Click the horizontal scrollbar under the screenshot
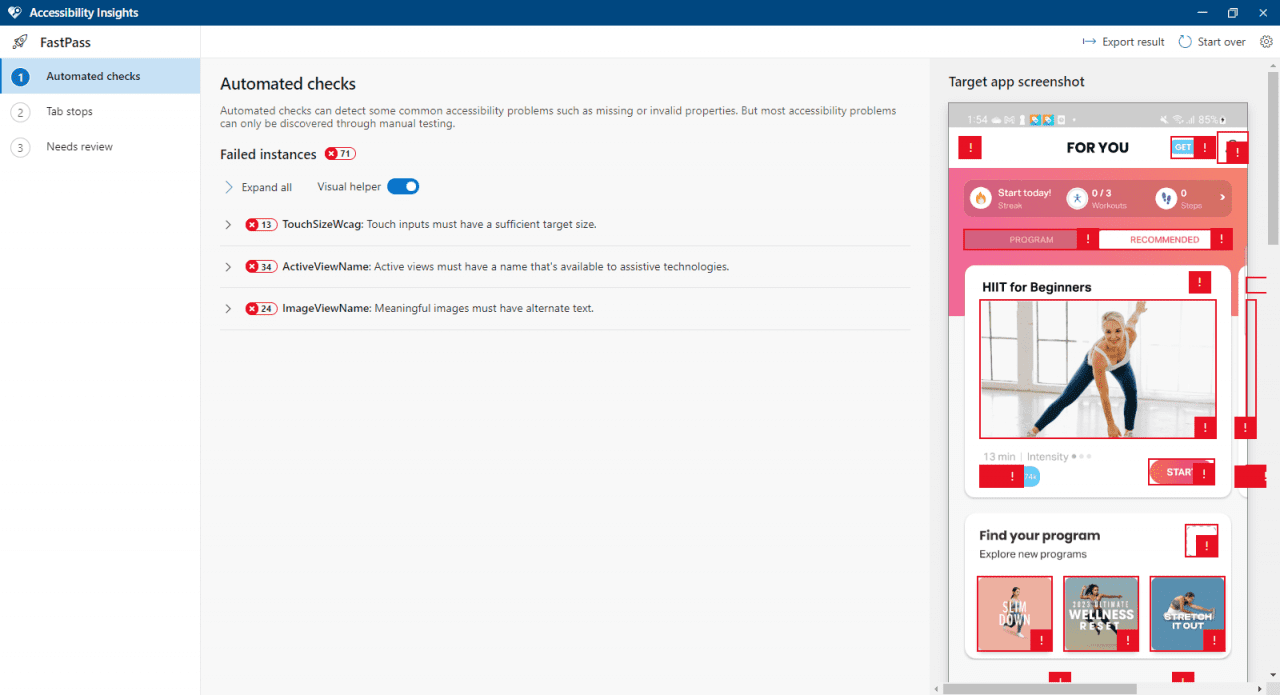This screenshot has width=1280, height=695. (1040, 688)
